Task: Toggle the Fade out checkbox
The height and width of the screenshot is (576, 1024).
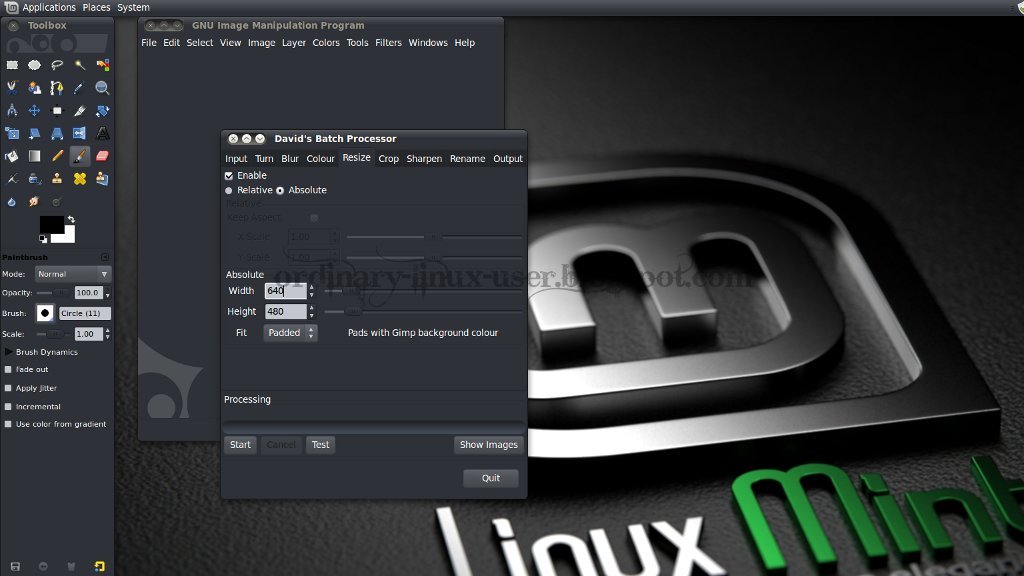Action: pos(8,370)
